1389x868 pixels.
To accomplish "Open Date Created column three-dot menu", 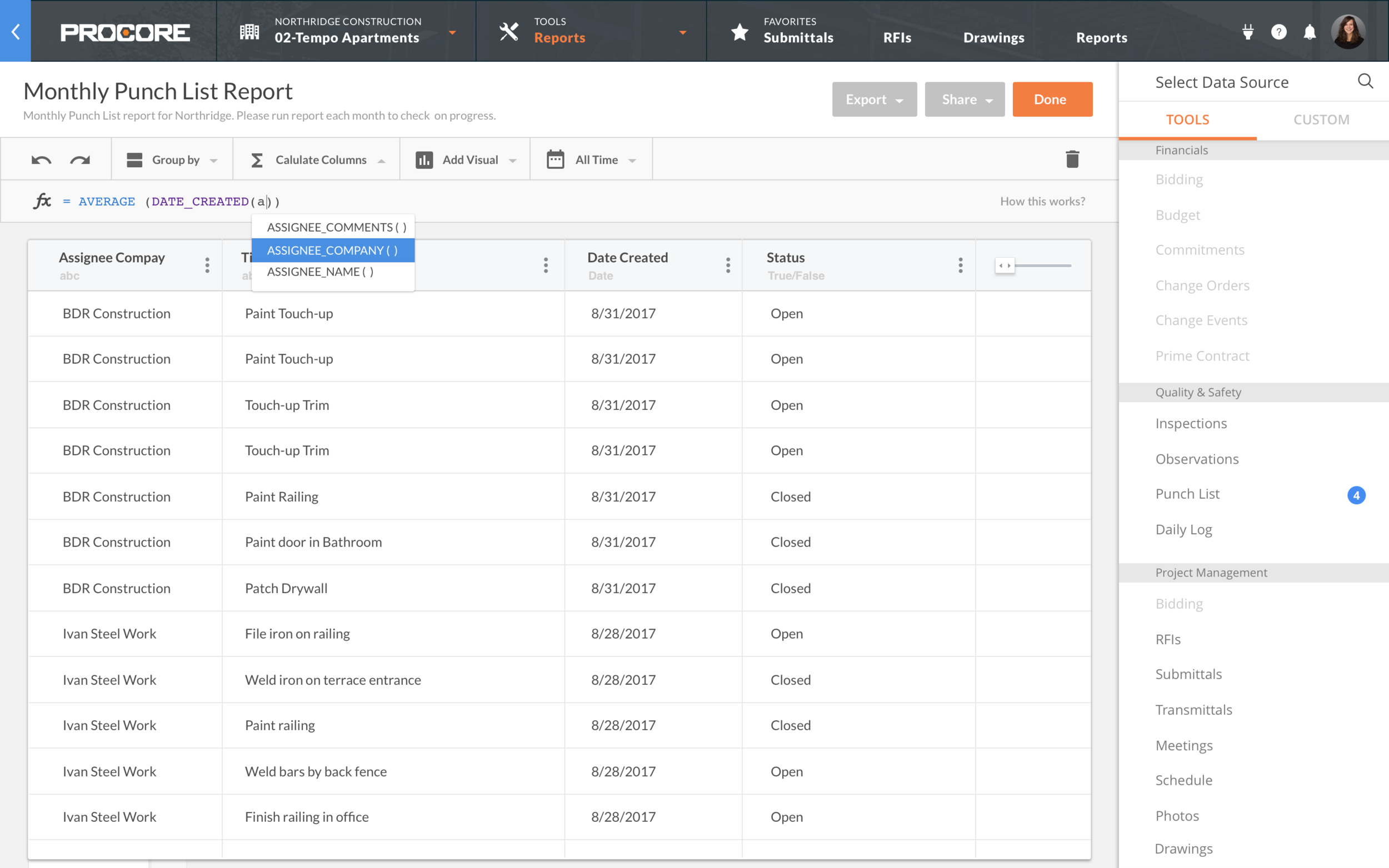I will 728,265.
